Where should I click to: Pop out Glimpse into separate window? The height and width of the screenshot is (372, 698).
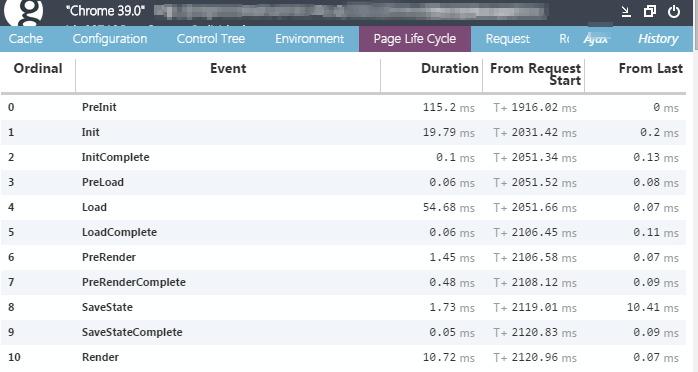(650, 12)
